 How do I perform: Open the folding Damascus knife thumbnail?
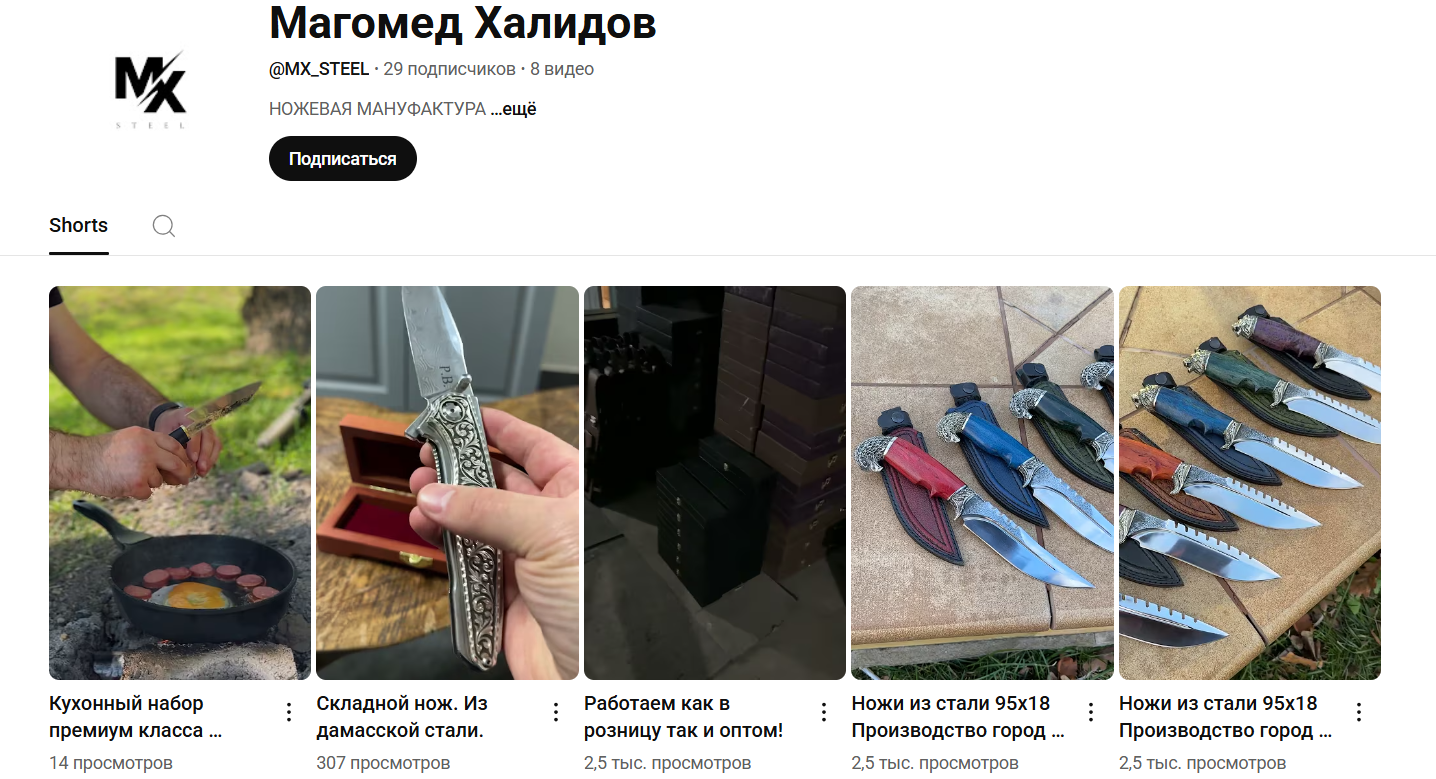pyautogui.click(x=447, y=483)
